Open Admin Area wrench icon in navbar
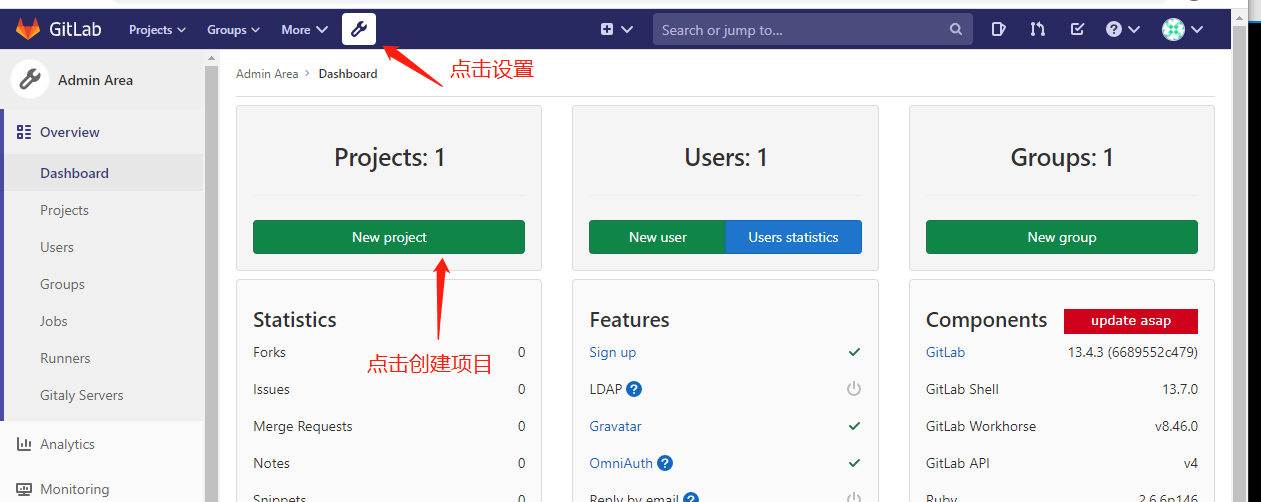The height and width of the screenshot is (502, 1261). 359,29
